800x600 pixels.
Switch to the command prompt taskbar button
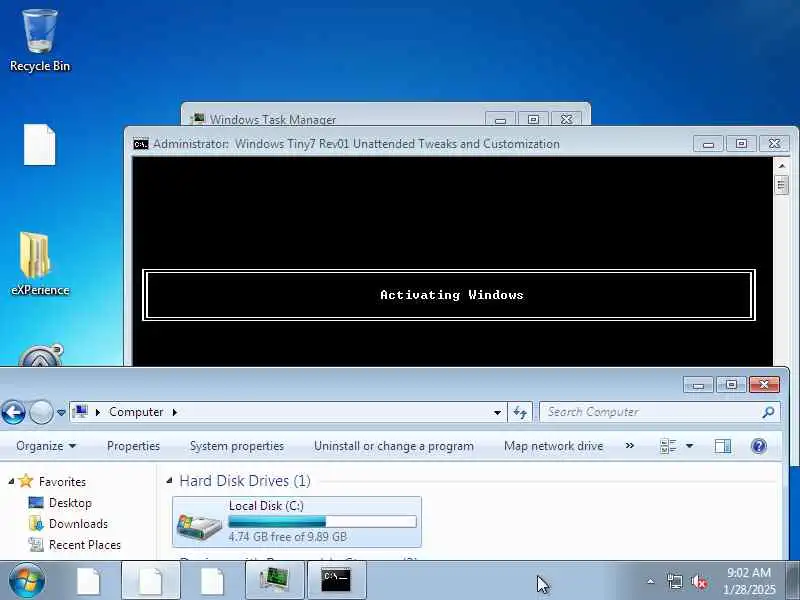point(336,580)
